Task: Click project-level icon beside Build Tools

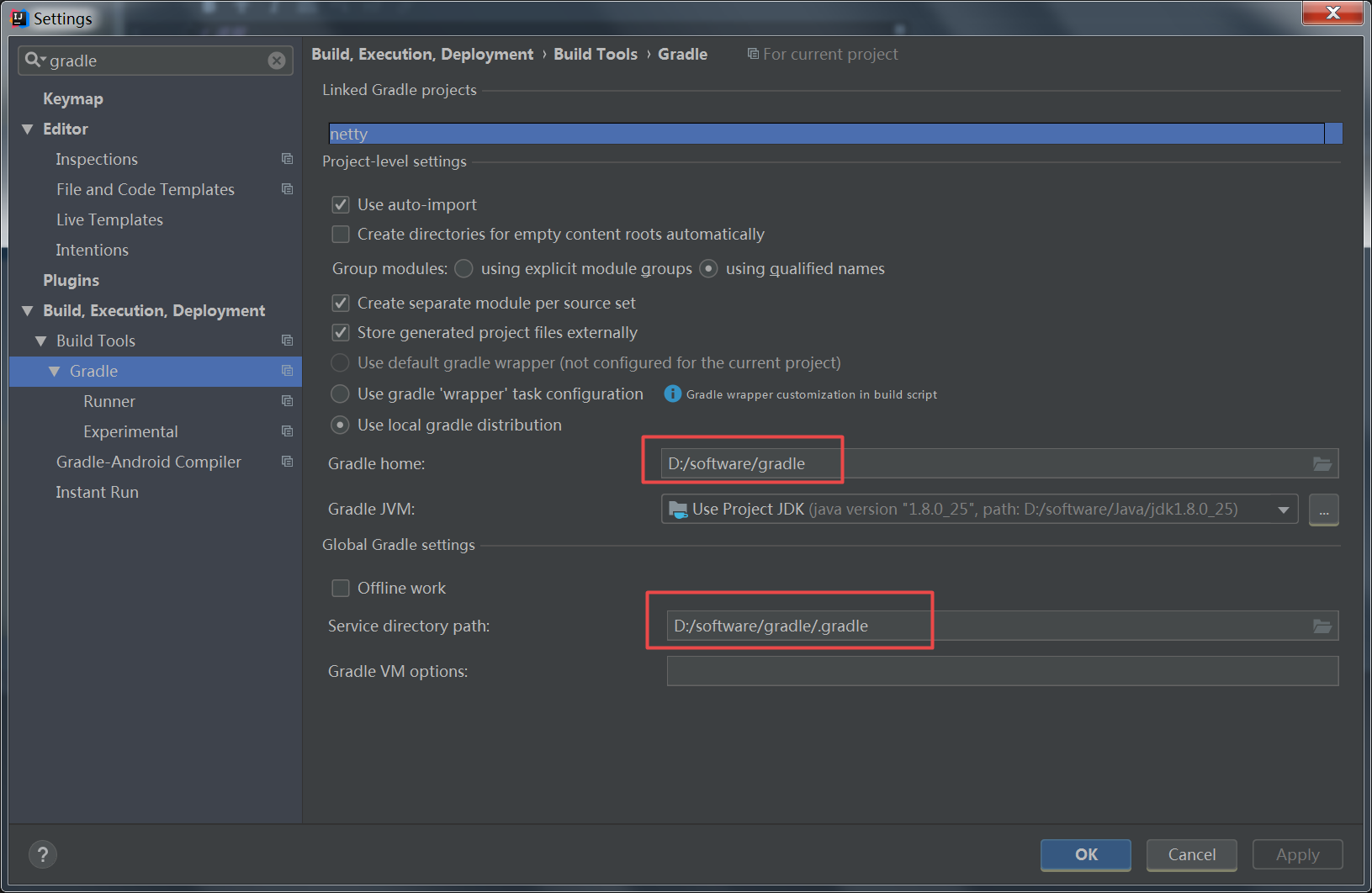Action: point(287,341)
